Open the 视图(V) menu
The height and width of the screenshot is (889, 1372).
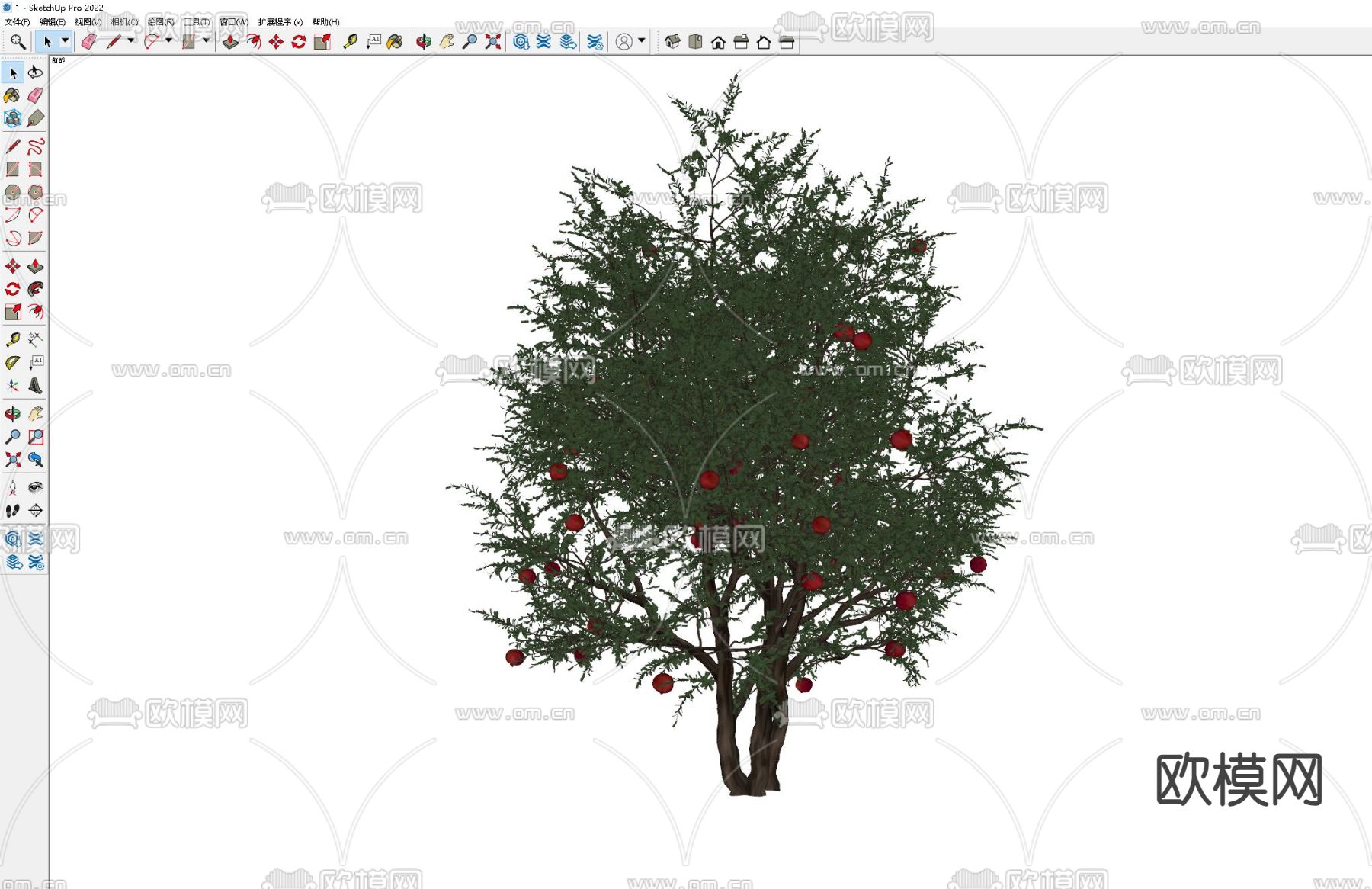click(x=88, y=22)
